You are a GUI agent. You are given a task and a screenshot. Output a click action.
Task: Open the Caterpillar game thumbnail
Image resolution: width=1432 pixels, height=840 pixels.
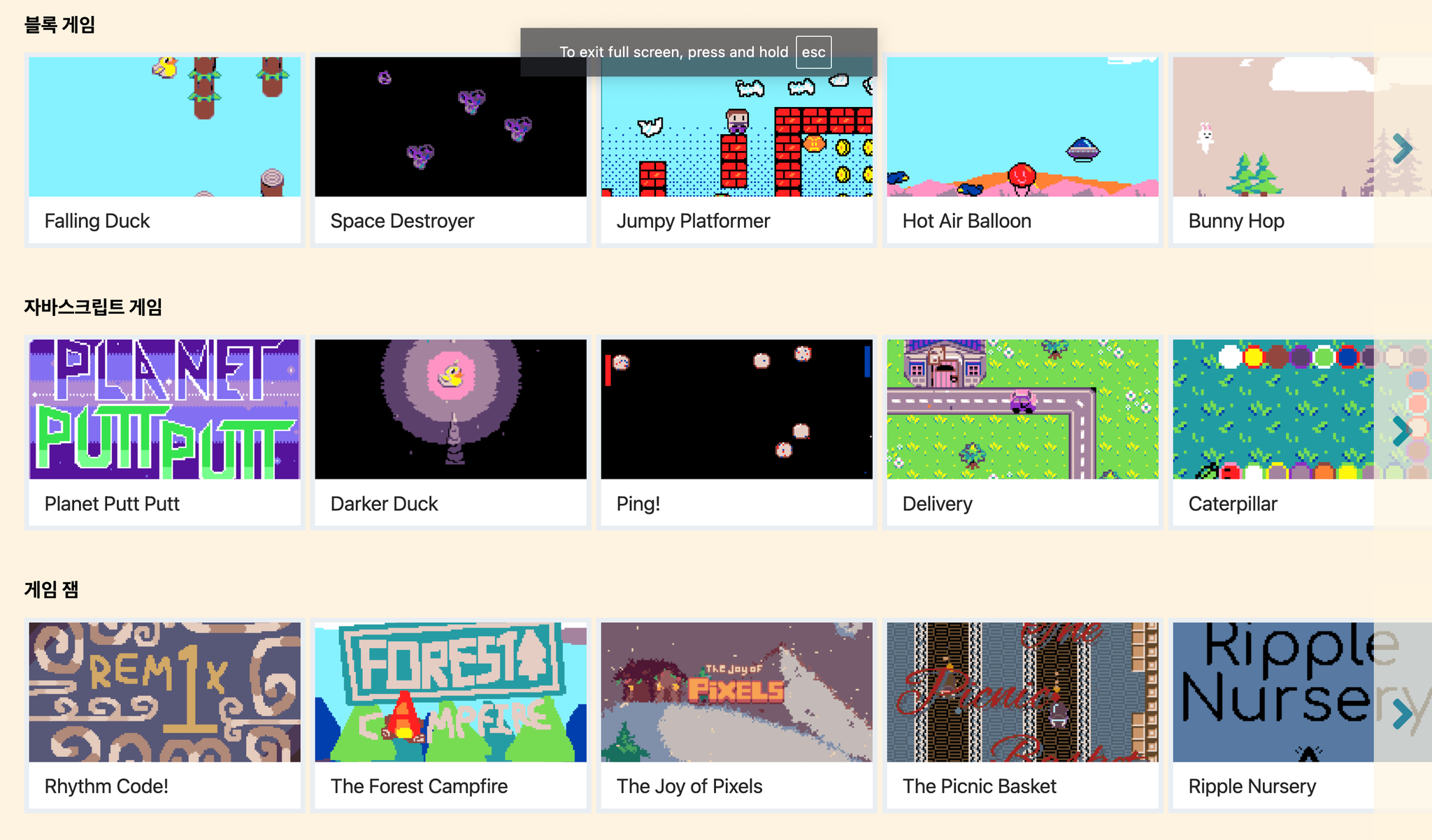pos(1273,409)
